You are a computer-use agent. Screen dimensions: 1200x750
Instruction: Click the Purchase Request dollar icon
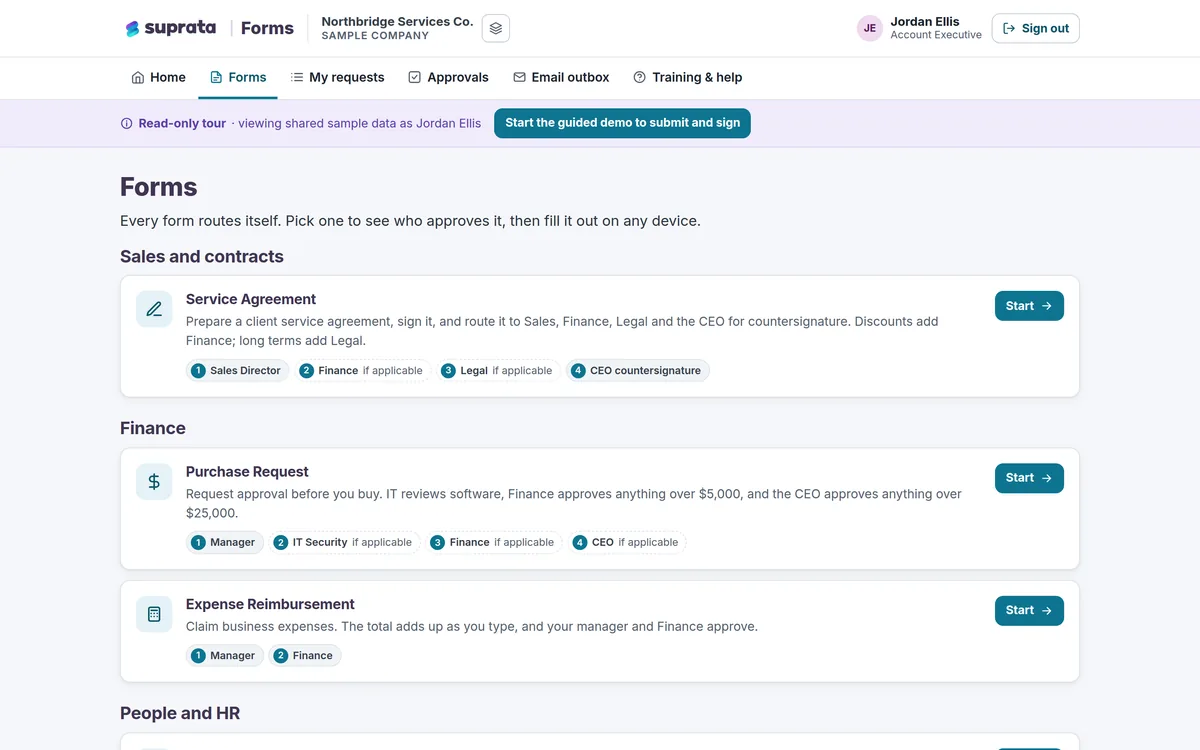[154, 482]
